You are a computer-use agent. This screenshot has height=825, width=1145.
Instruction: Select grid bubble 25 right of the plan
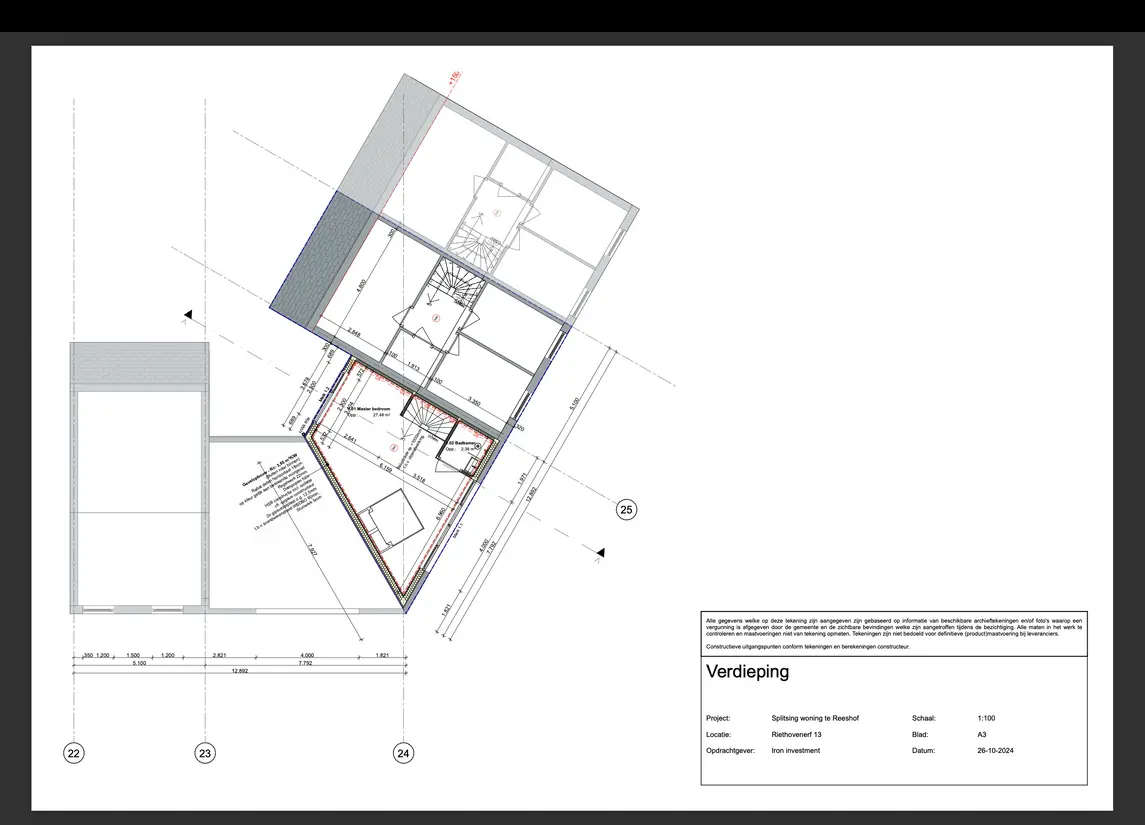626,509
